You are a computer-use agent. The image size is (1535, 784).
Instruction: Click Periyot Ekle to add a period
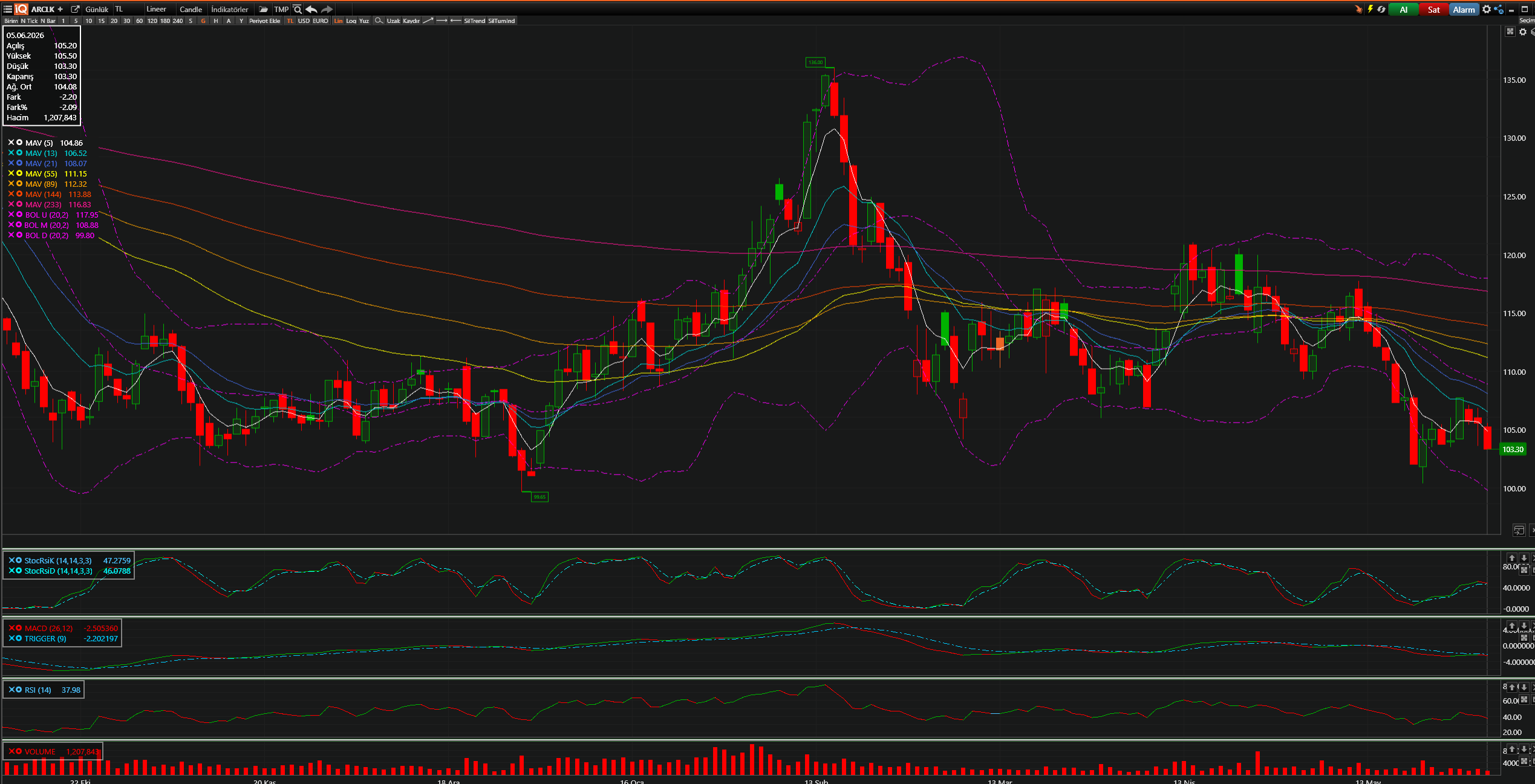click(x=265, y=21)
